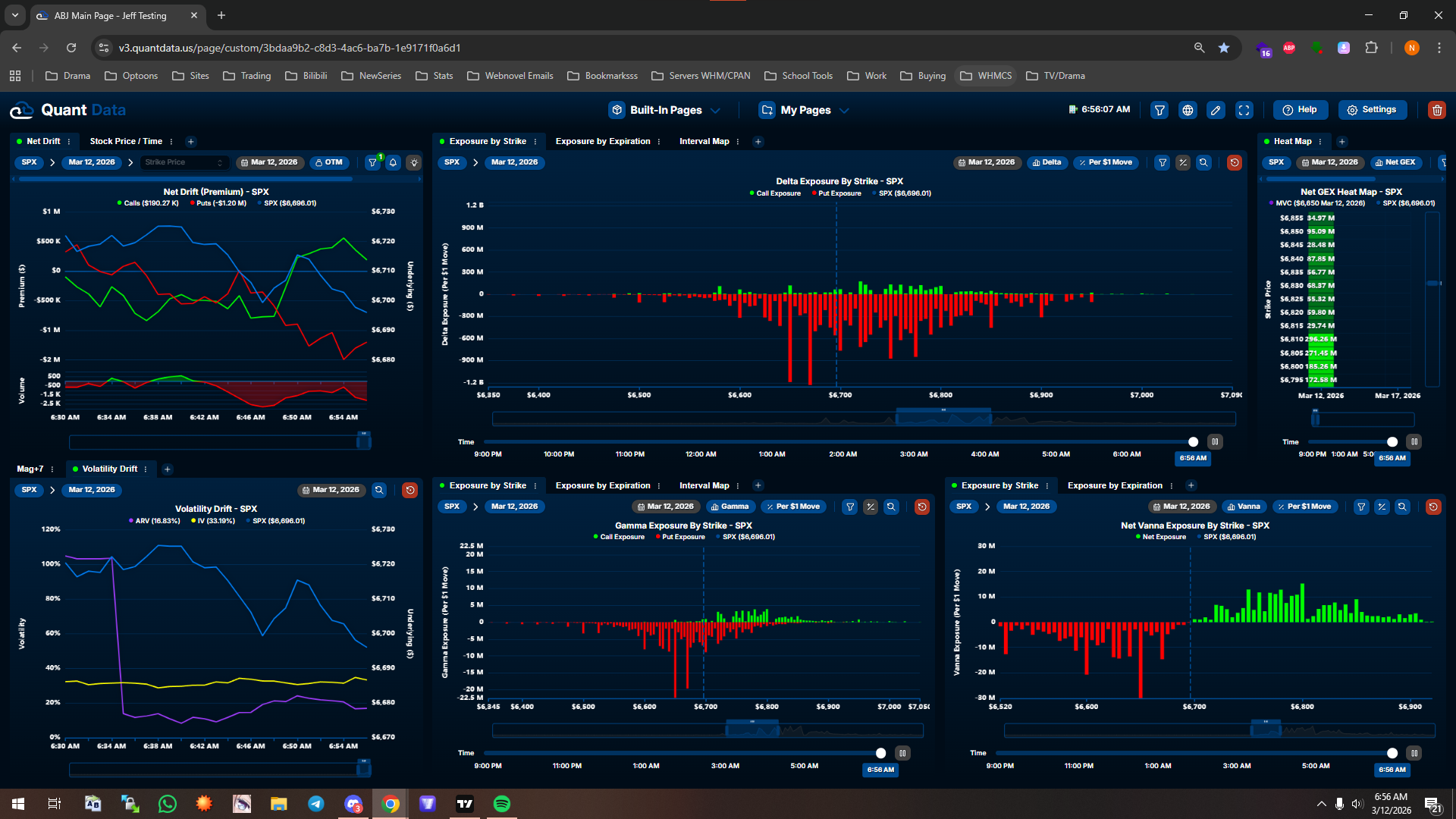Toggle Put Exposure legend in Gamma chart
Image resolution: width=1456 pixels, height=819 pixels.
[680, 537]
